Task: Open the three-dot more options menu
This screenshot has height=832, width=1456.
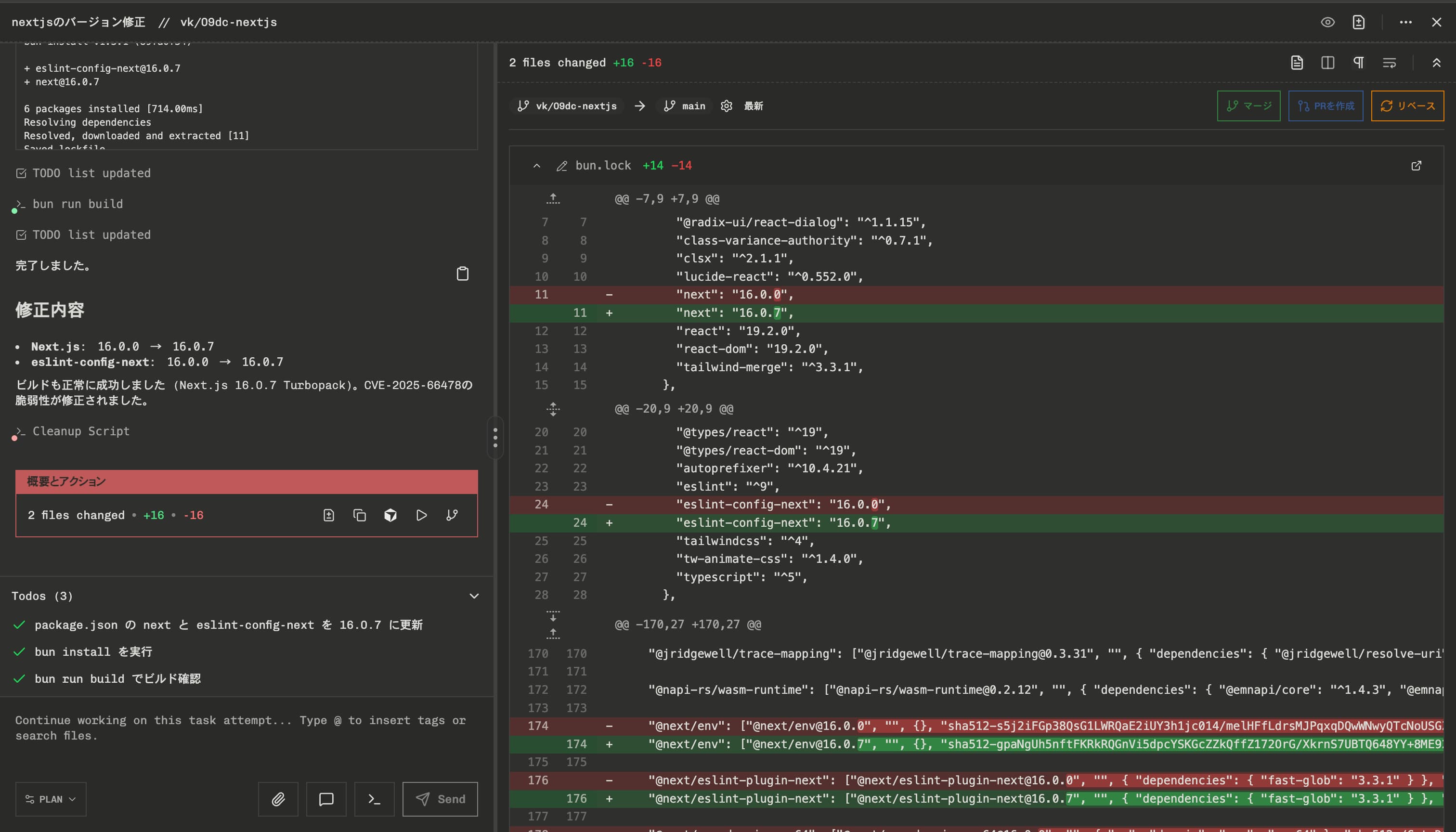Action: pyautogui.click(x=1406, y=22)
